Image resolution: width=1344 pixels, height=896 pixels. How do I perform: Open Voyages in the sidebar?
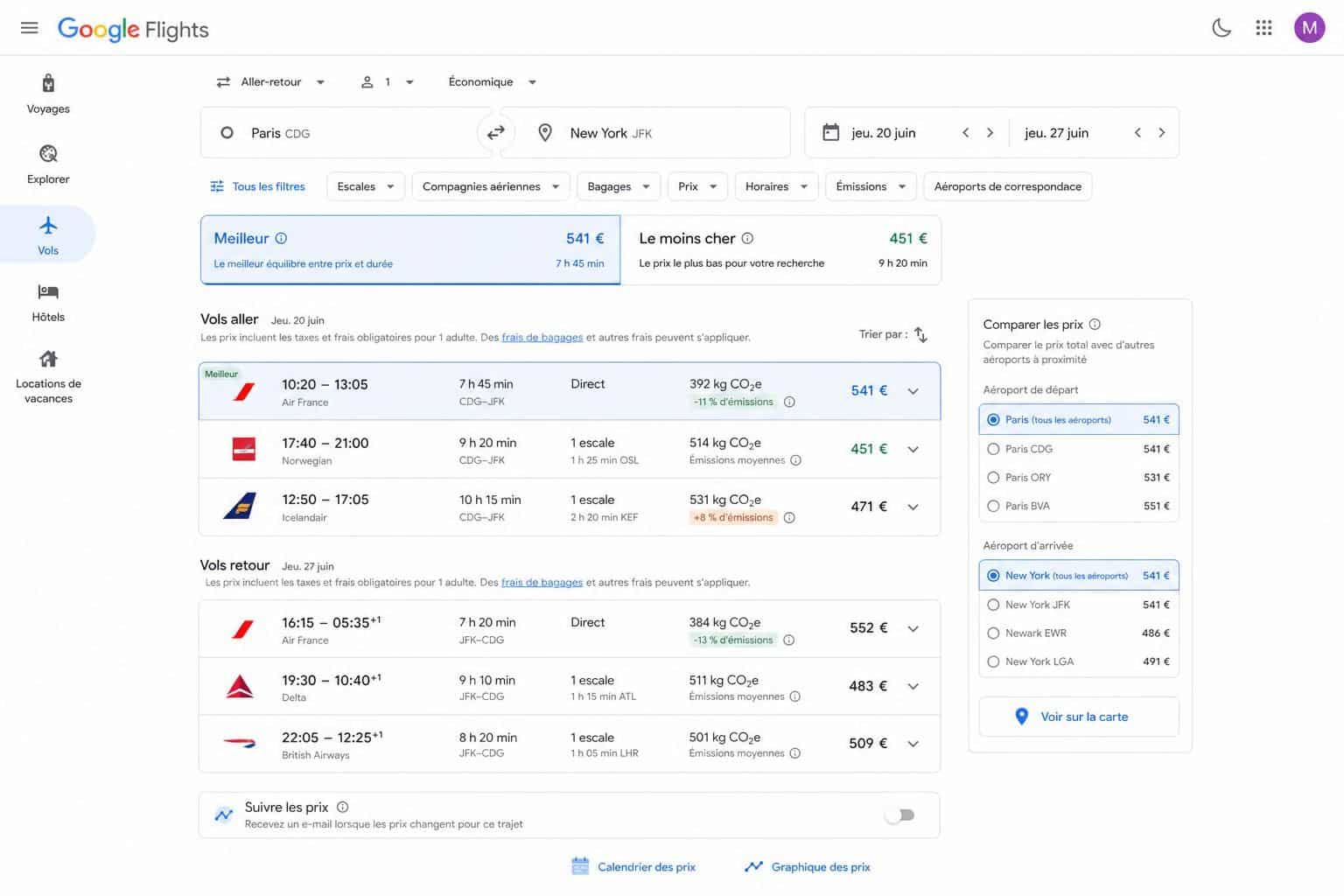point(48,94)
